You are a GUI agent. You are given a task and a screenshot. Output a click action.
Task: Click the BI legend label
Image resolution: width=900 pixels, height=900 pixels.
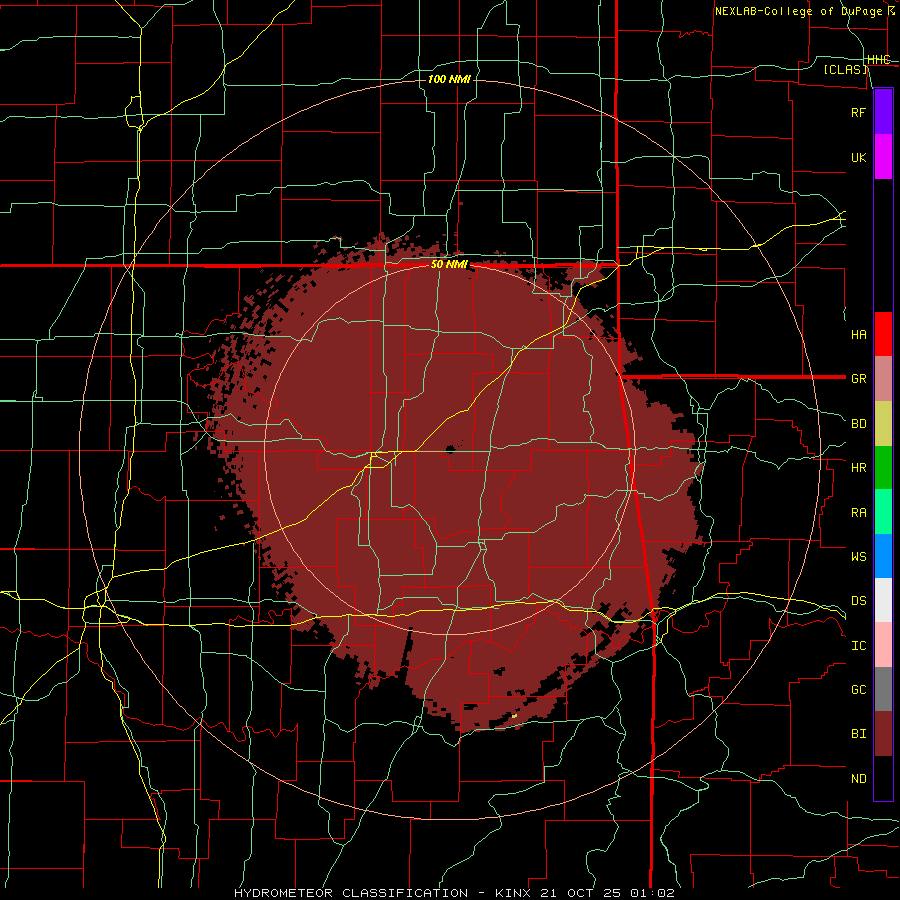coord(859,734)
